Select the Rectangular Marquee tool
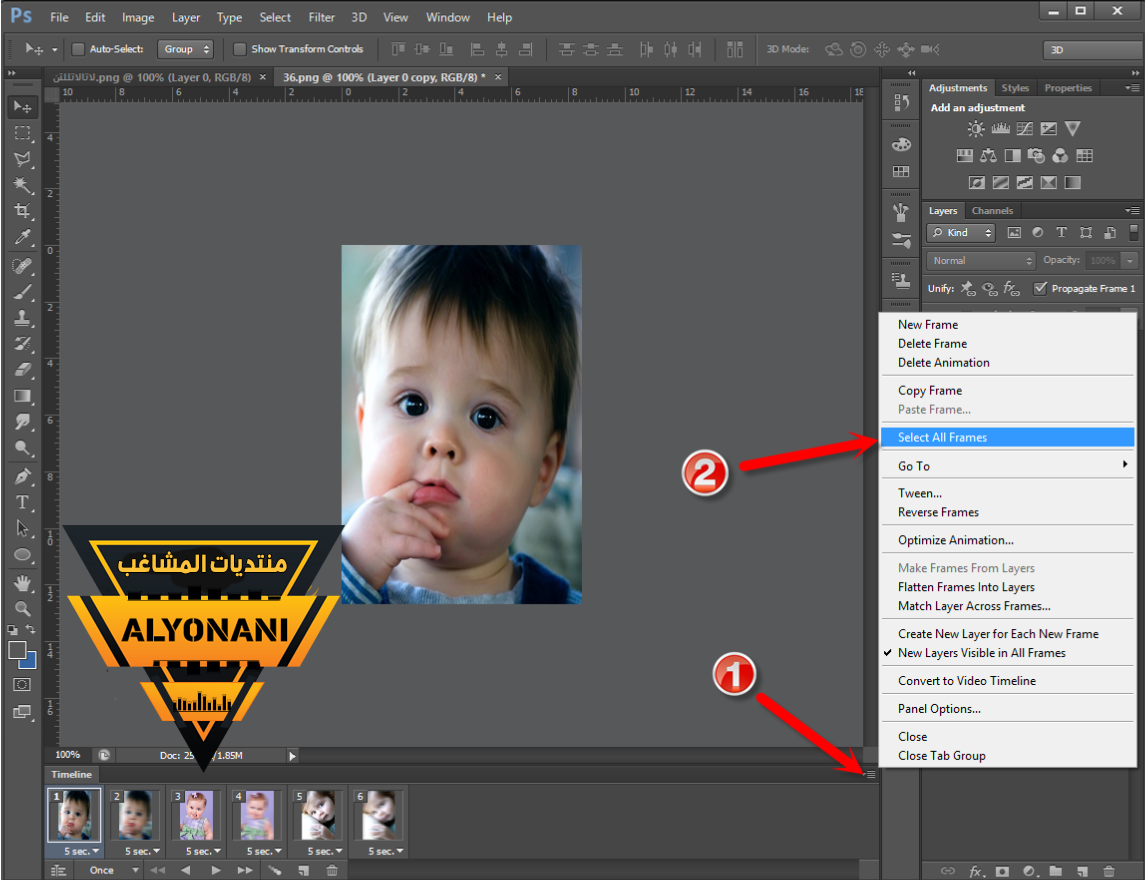 22,132
